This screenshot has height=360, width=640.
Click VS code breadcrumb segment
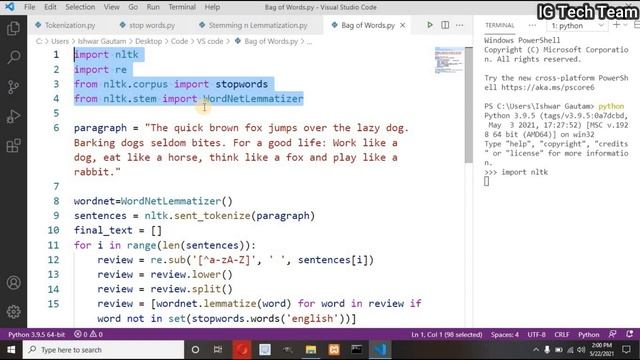pos(210,41)
